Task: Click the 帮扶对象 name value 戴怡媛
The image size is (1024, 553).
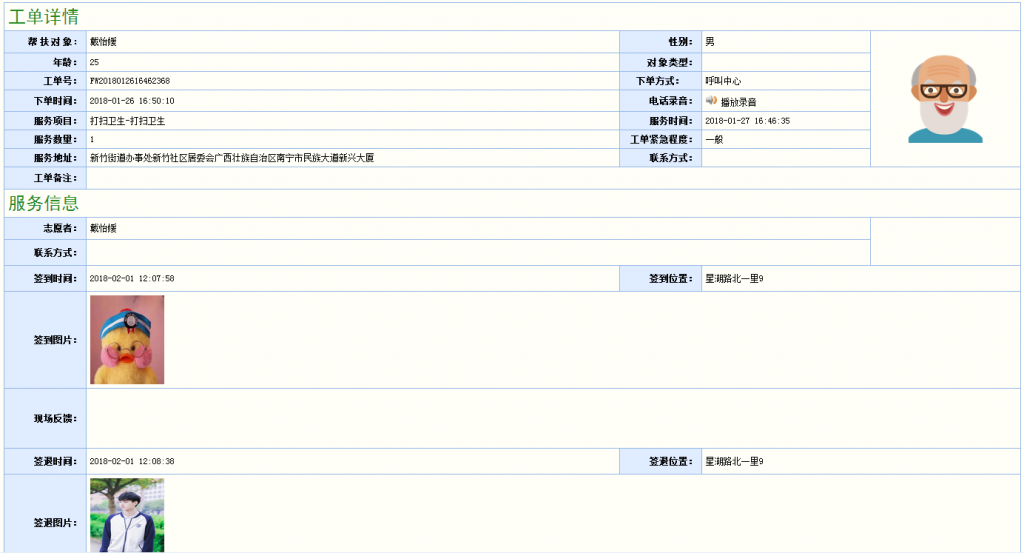Action: 104,42
